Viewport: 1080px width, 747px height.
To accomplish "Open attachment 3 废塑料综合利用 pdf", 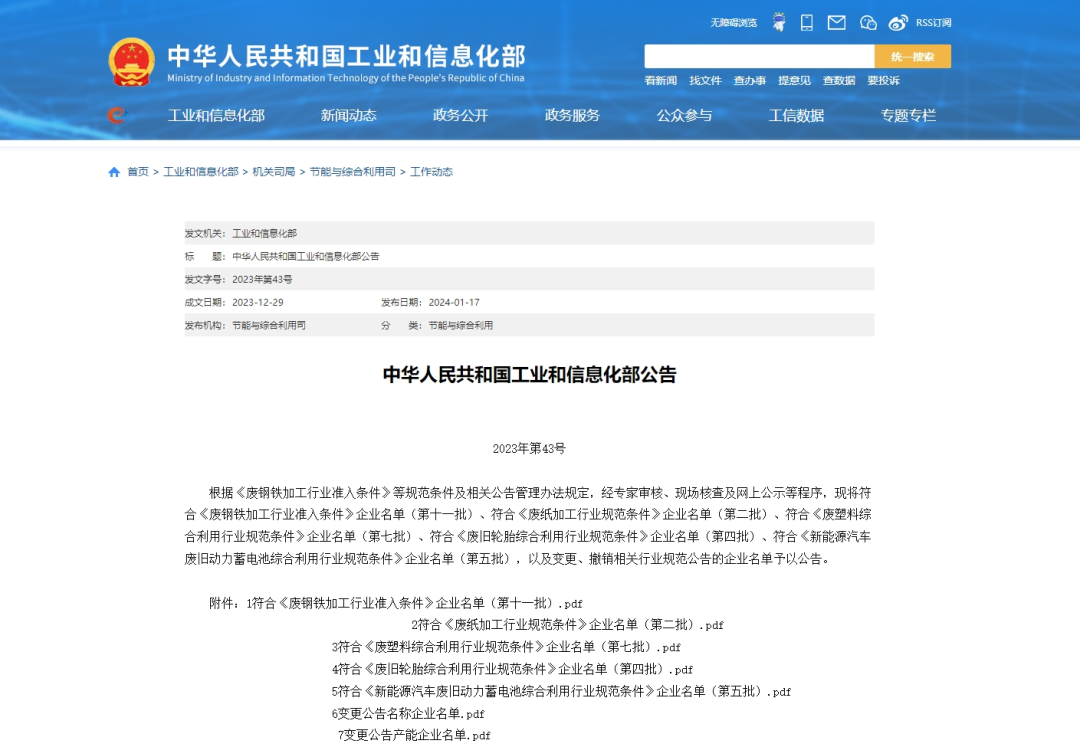I will tap(506, 647).
